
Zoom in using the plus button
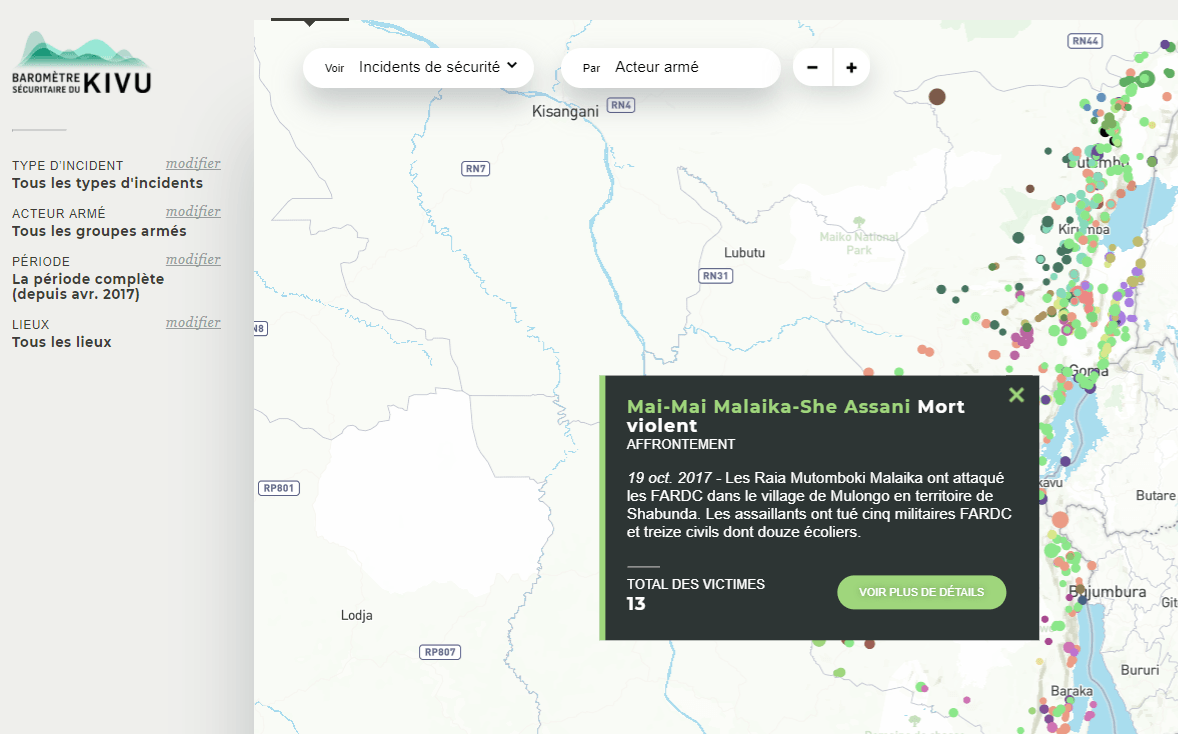[851, 67]
